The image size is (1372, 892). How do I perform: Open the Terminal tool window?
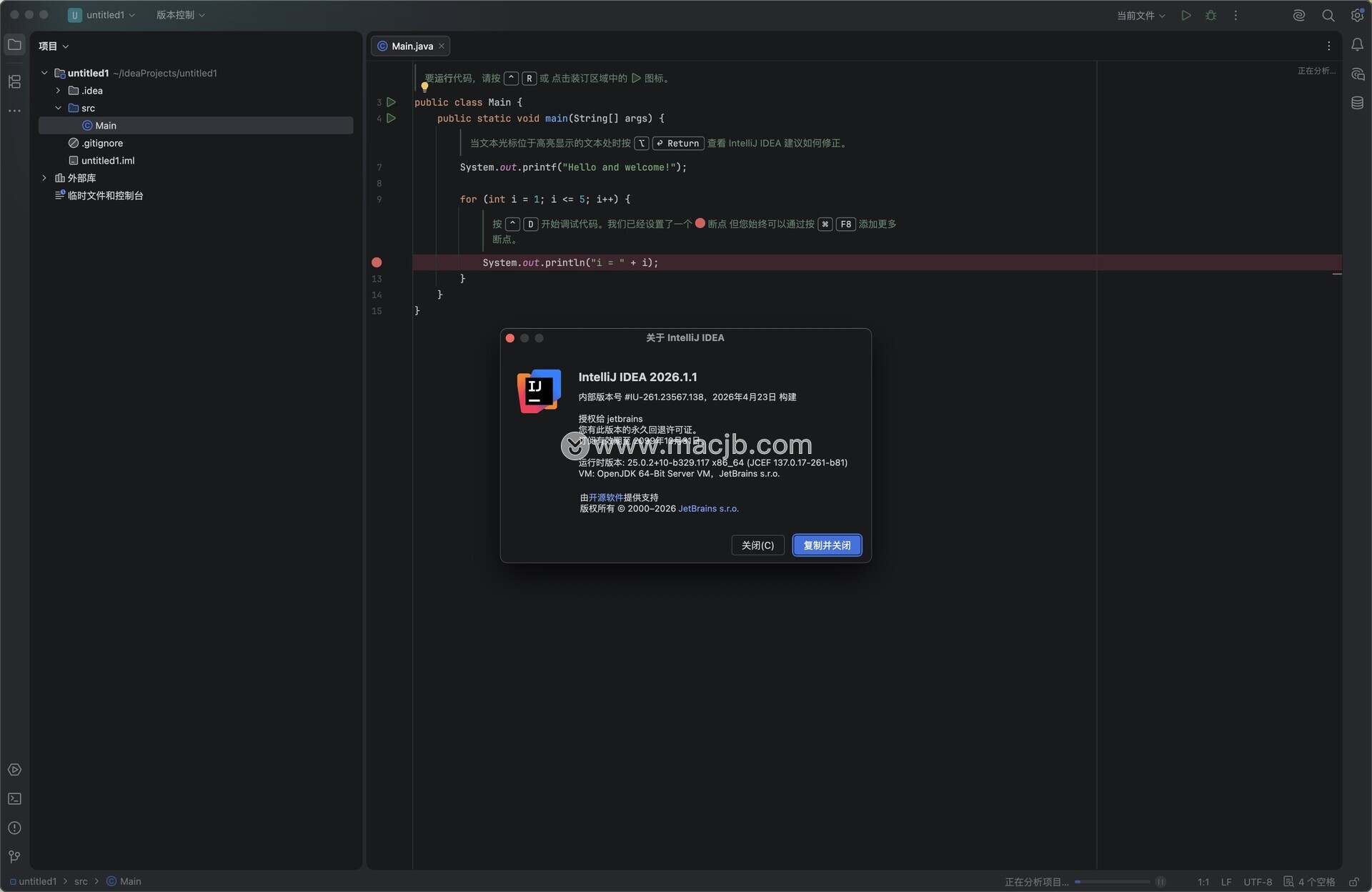coord(14,799)
